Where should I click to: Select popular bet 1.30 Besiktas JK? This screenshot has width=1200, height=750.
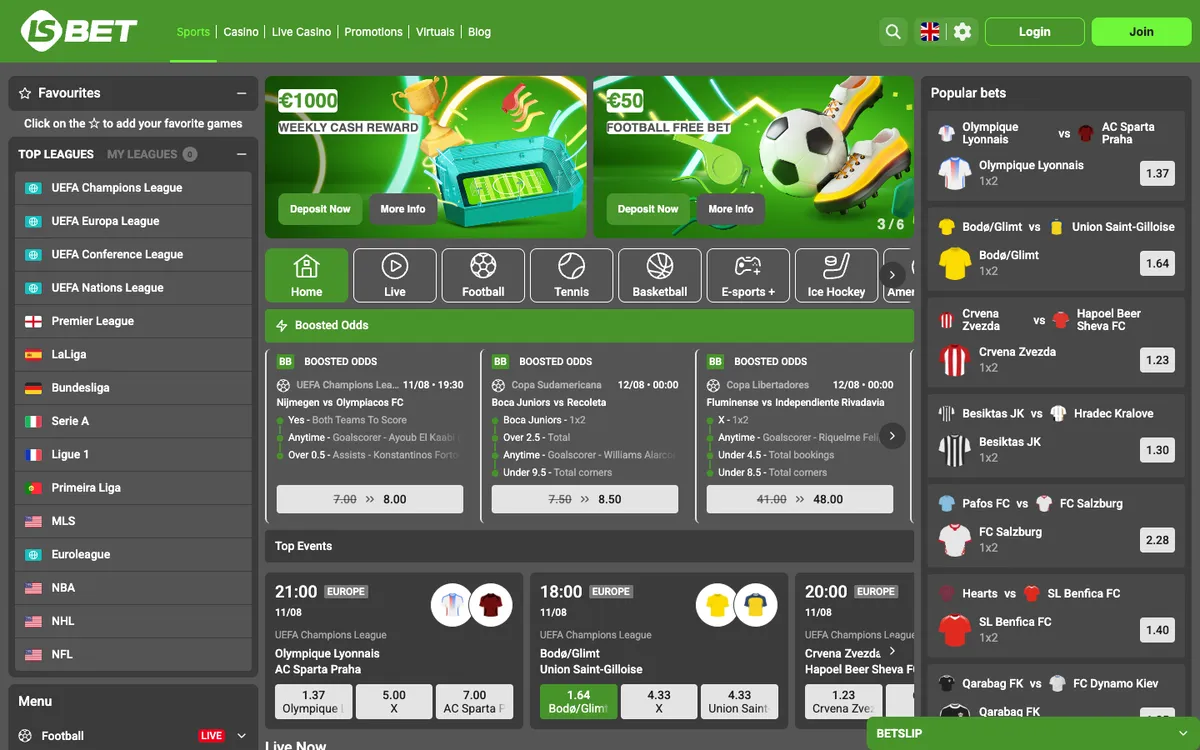[1158, 451]
